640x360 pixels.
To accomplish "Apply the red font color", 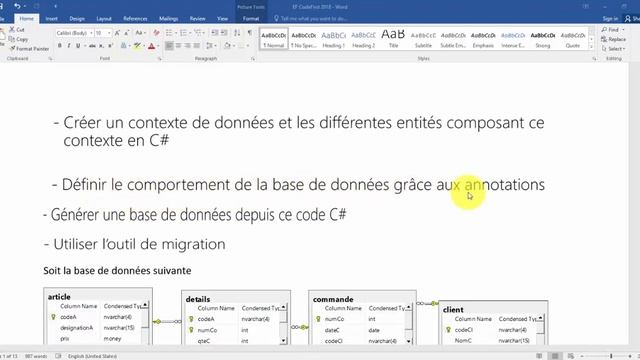I will [x=152, y=46].
